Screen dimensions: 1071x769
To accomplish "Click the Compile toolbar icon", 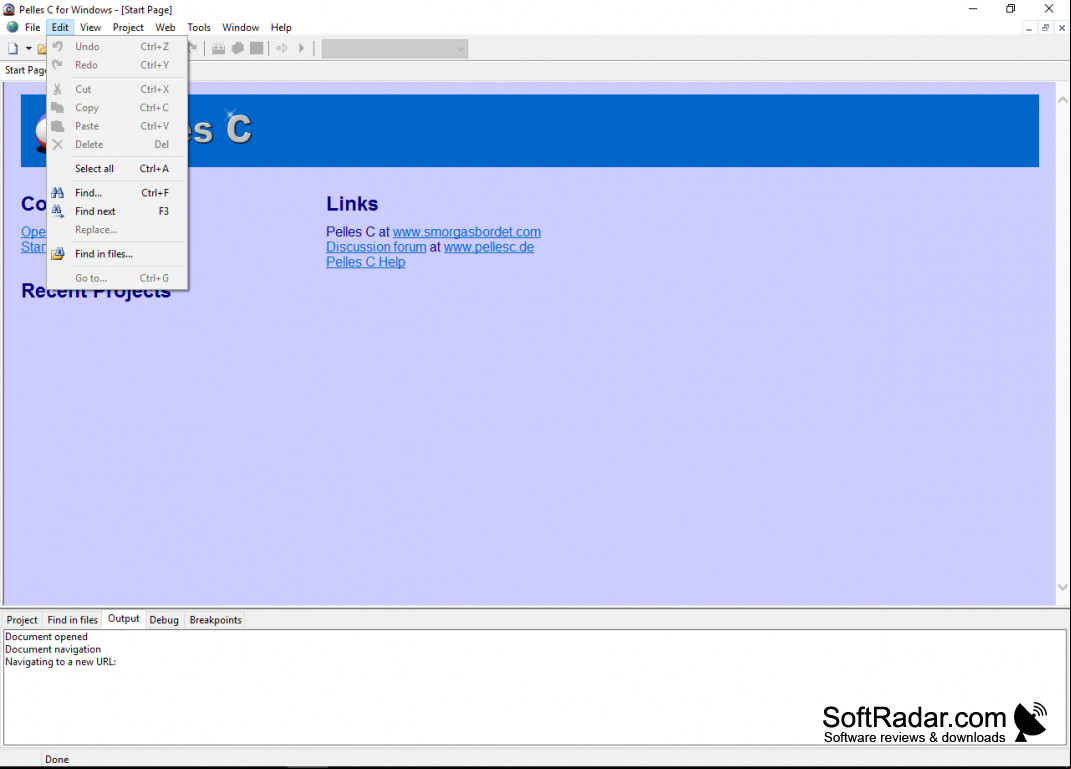I will 219,48.
